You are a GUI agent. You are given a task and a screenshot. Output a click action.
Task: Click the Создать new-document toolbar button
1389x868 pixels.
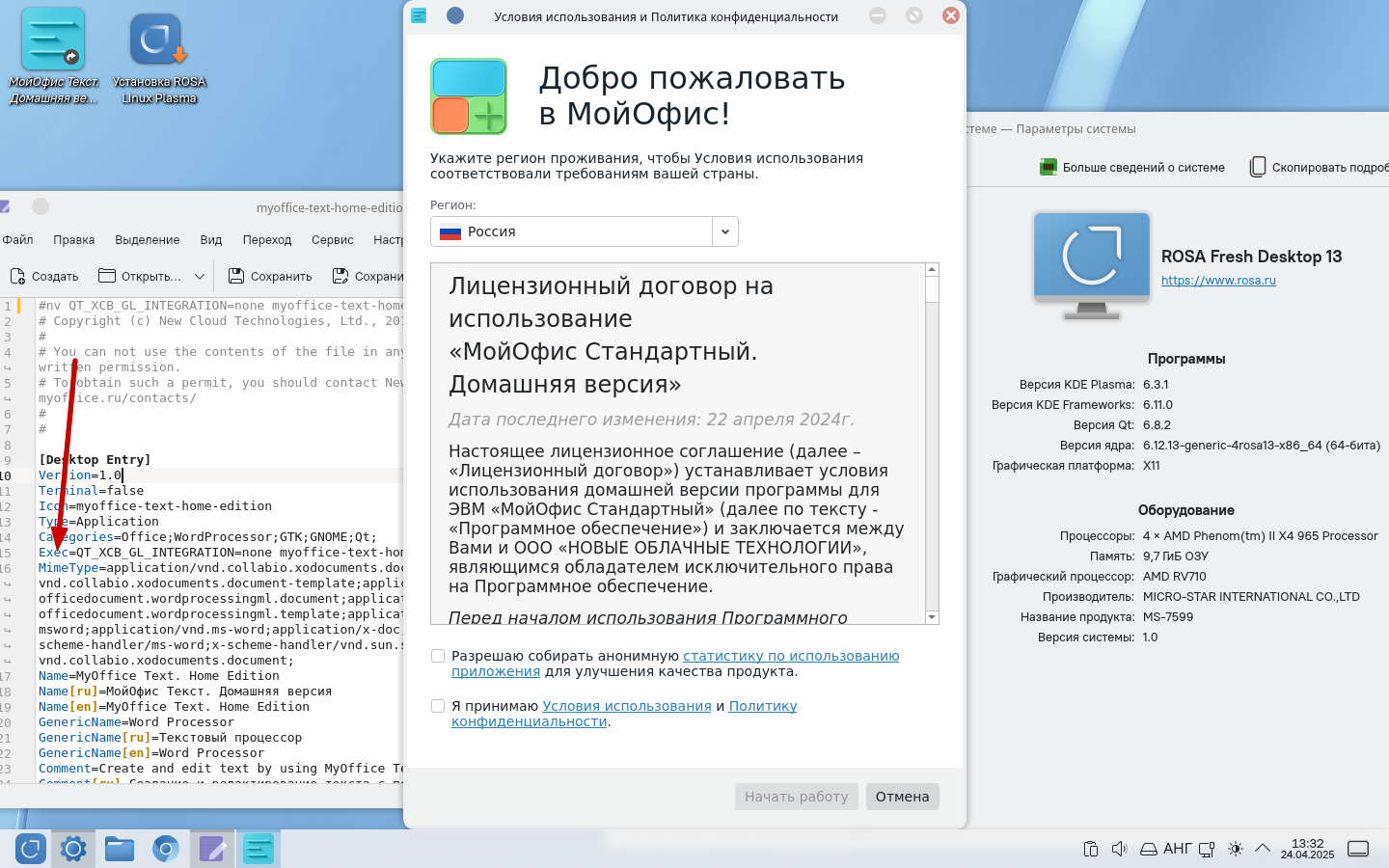click(x=44, y=276)
